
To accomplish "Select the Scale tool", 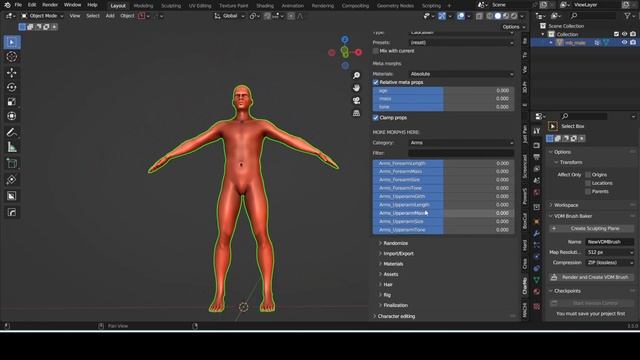I will point(12,102).
